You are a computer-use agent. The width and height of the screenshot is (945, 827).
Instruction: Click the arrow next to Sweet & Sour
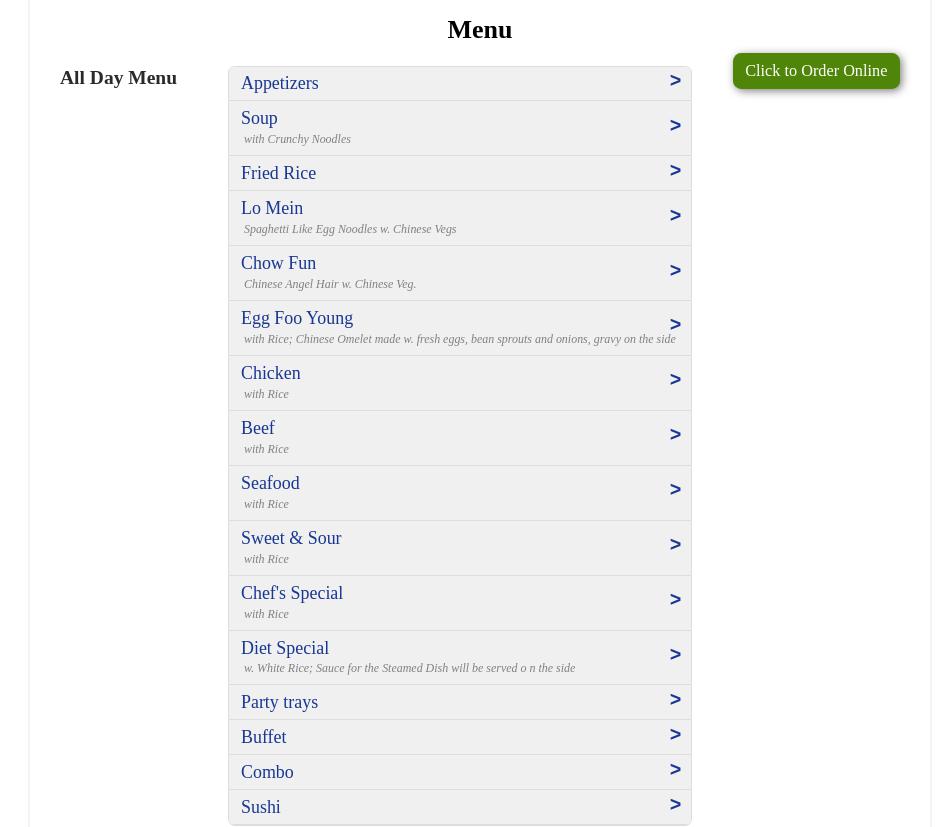coord(675,545)
